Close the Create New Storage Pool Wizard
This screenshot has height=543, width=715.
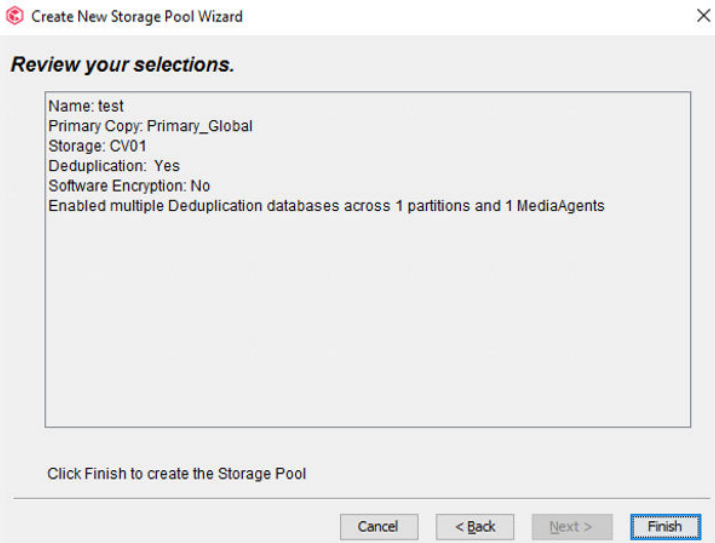tap(703, 16)
